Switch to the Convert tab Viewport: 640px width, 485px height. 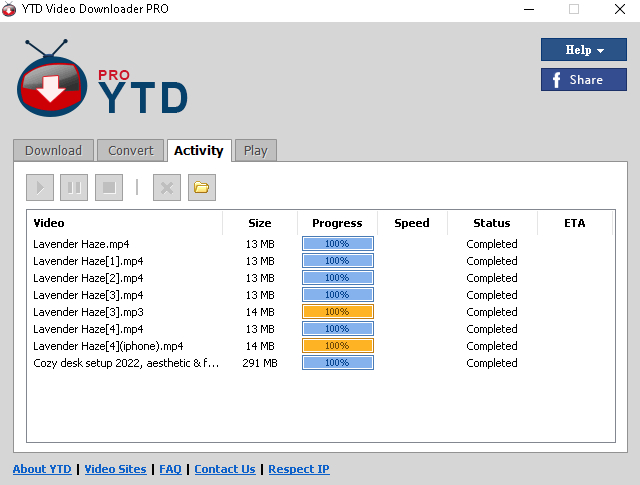click(x=131, y=151)
